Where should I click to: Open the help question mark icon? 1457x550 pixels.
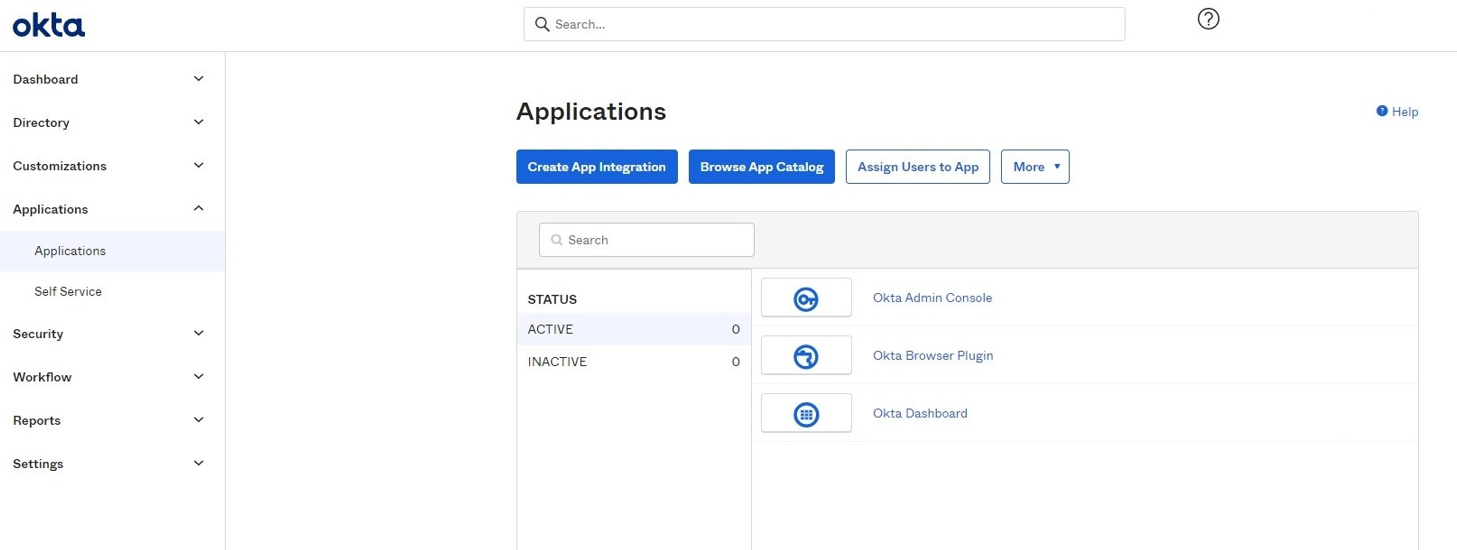(1208, 19)
